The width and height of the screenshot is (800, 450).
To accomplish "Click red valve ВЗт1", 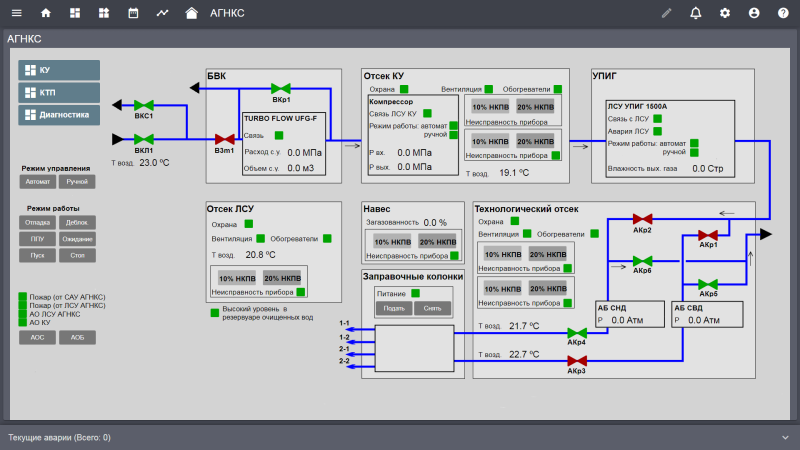I will pyautogui.click(x=224, y=139).
